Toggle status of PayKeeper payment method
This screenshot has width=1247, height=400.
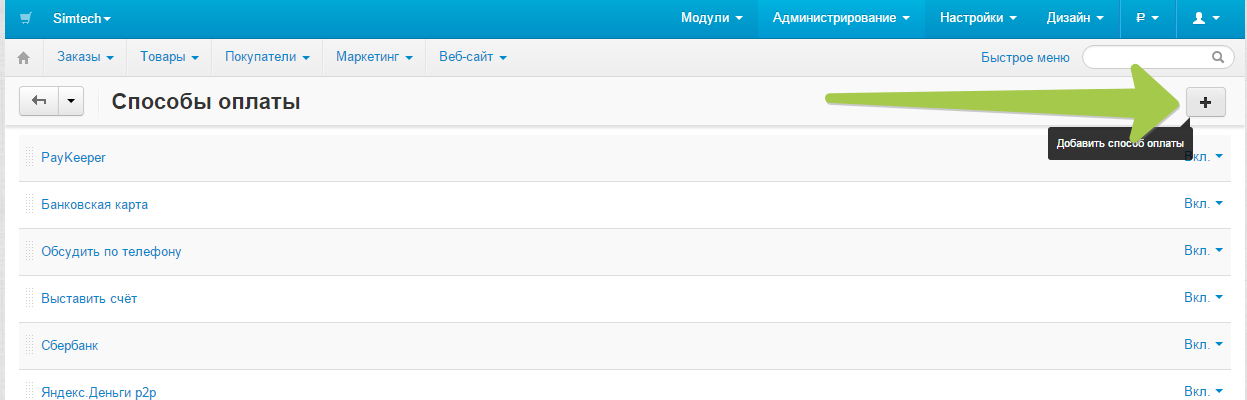(1203, 157)
